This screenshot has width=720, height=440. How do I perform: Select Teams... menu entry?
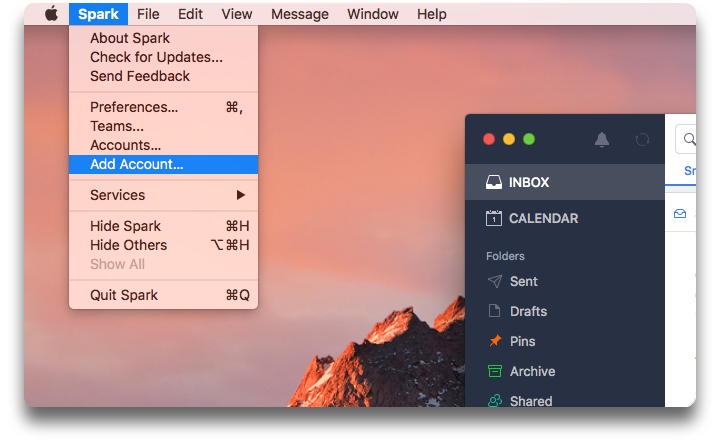click(x=163, y=126)
